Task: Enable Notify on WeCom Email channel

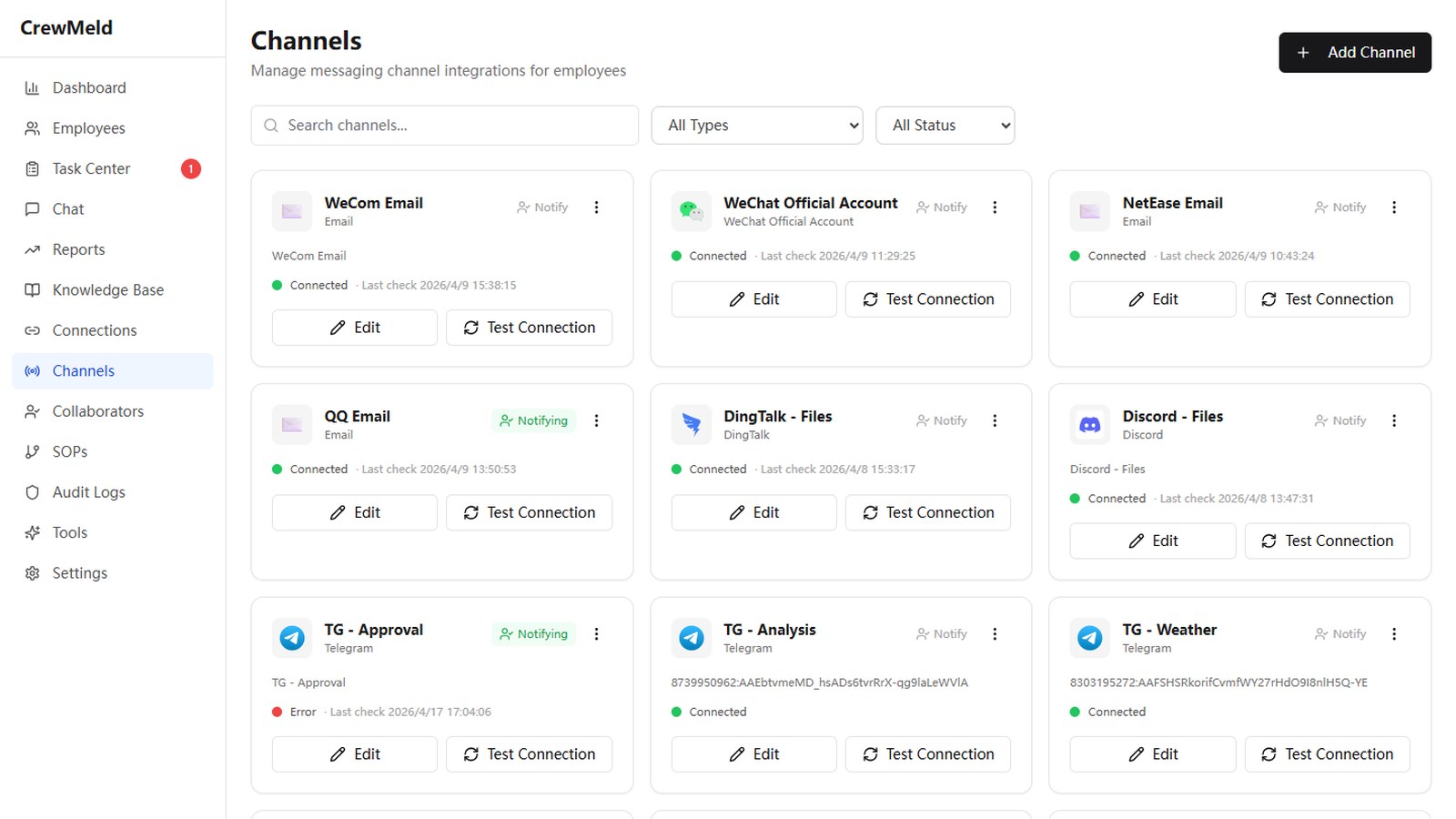Action: (542, 207)
